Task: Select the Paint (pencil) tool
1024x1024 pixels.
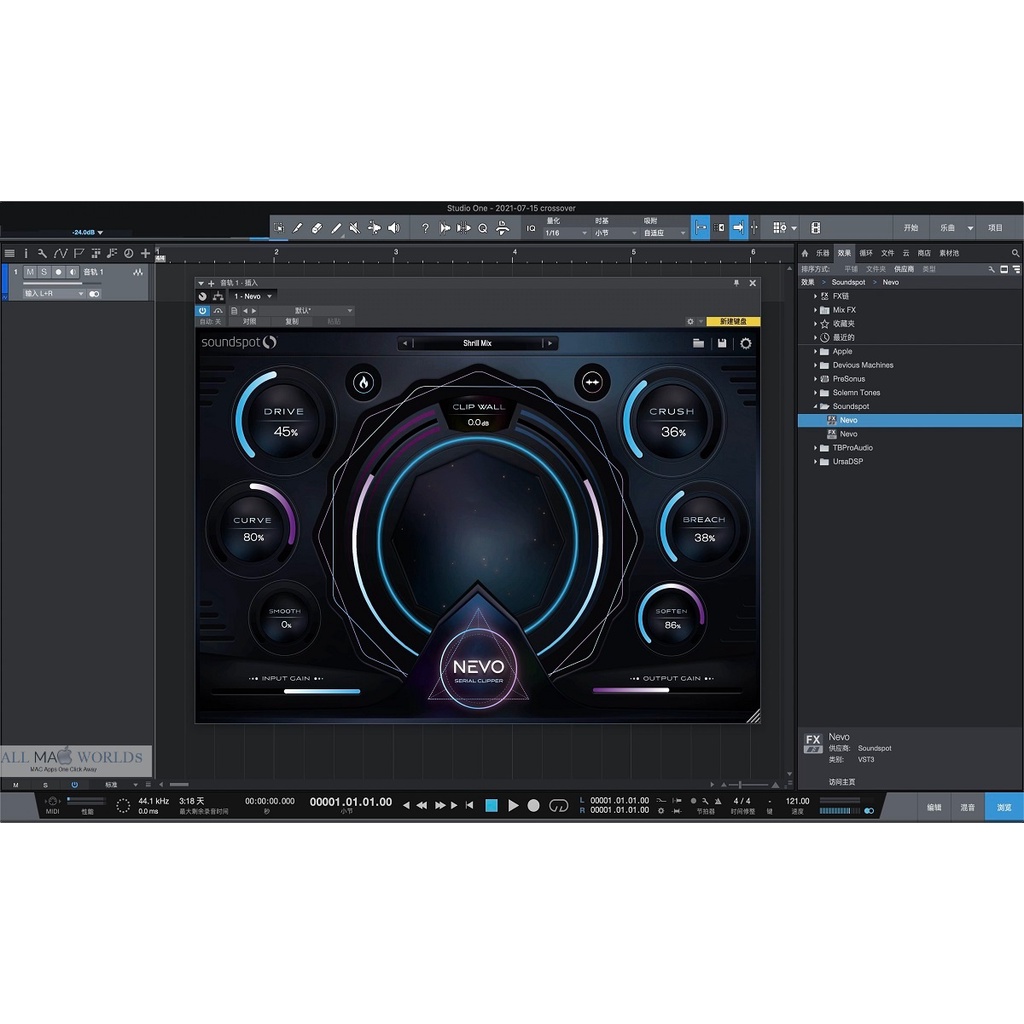Action: 336,228
